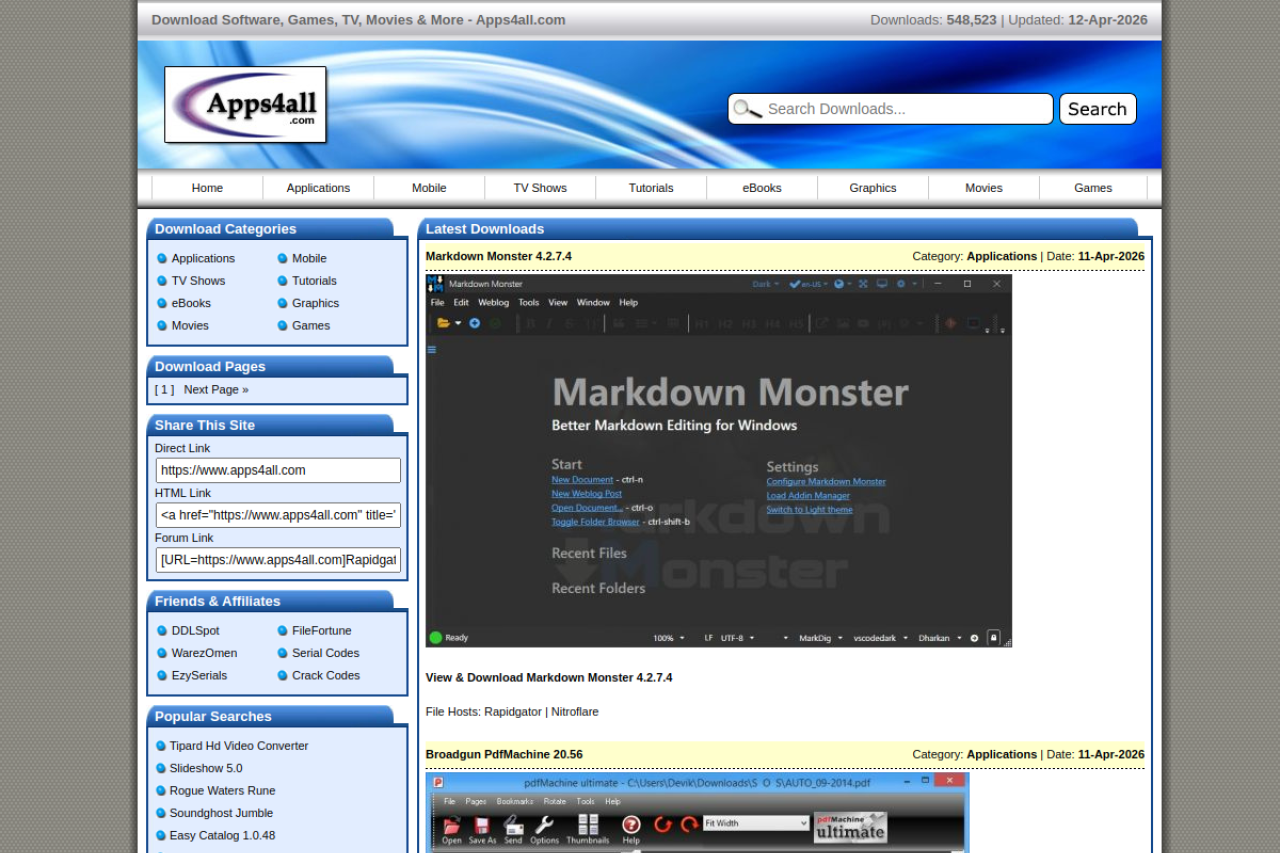1280x853 pixels.
Task: Click the bullet icon beside sidebar Applications
Action: [x=162, y=258]
